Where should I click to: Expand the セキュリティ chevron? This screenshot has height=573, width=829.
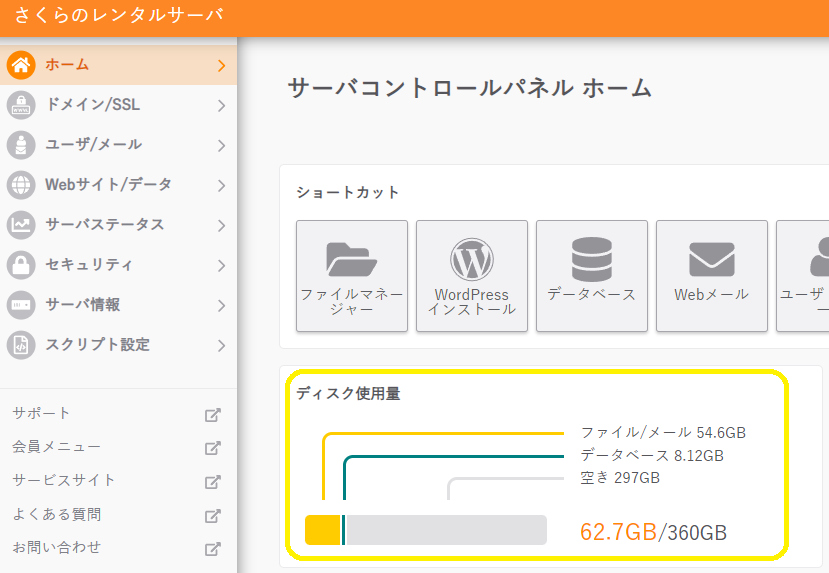[x=222, y=265]
